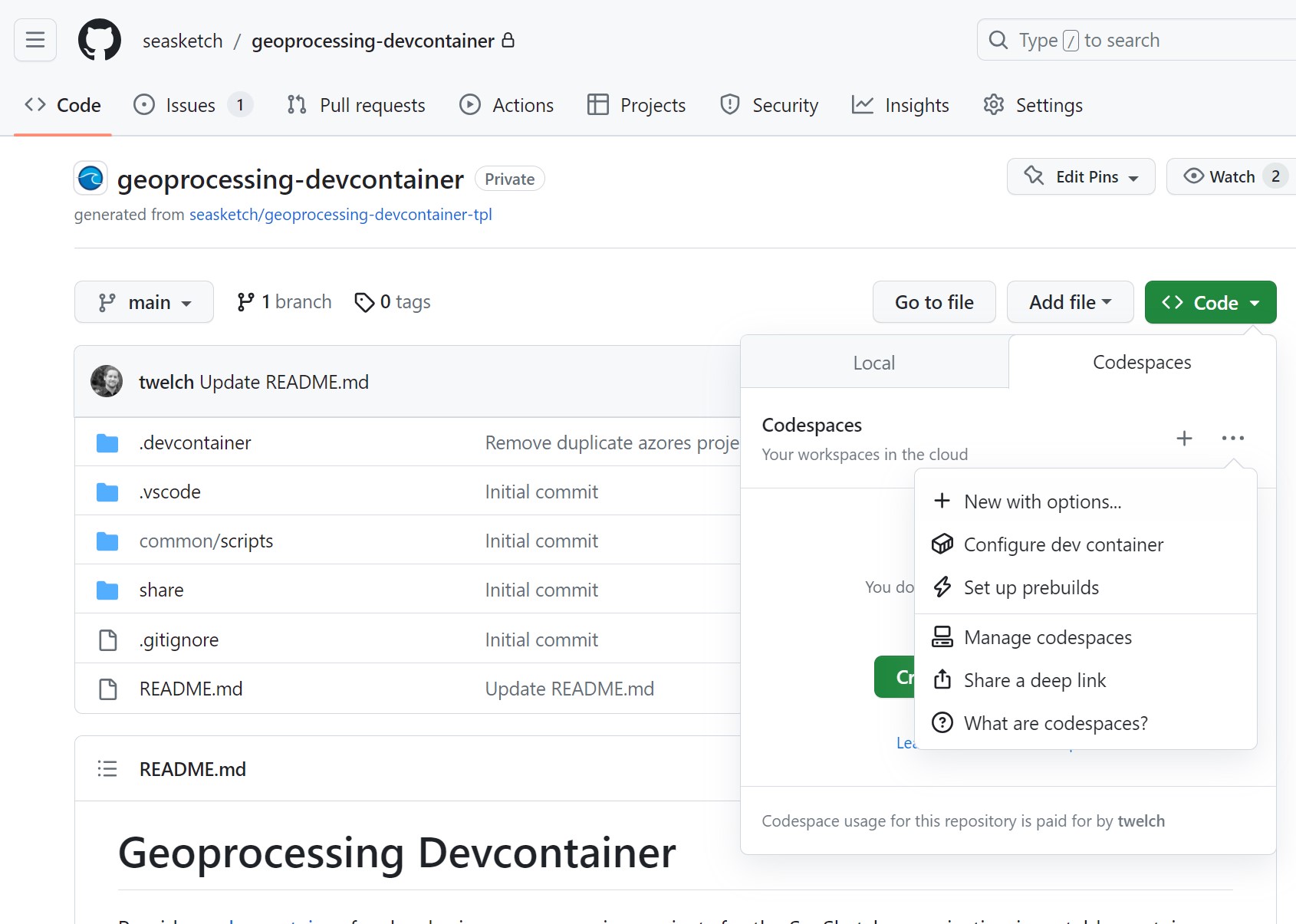The height and width of the screenshot is (924, 1296).
Task: Open seasketch/geoprocessing-devcontainer-tpl template link
Action: click(x=340, y=215)
